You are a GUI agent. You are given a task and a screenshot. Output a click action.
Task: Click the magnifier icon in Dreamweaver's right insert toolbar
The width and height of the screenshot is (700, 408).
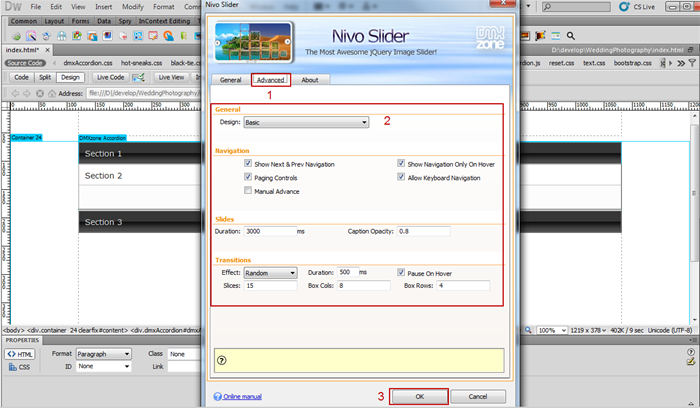coord(571,36)
